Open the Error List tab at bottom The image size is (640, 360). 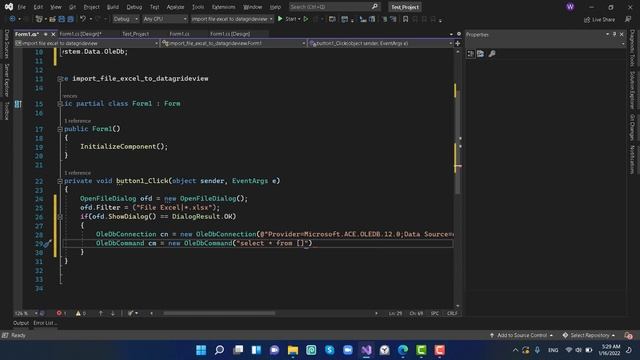[44, 323]
